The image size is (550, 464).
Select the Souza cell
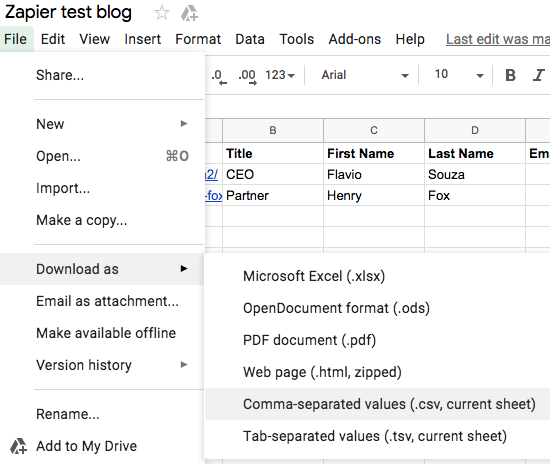coord(475,174)
